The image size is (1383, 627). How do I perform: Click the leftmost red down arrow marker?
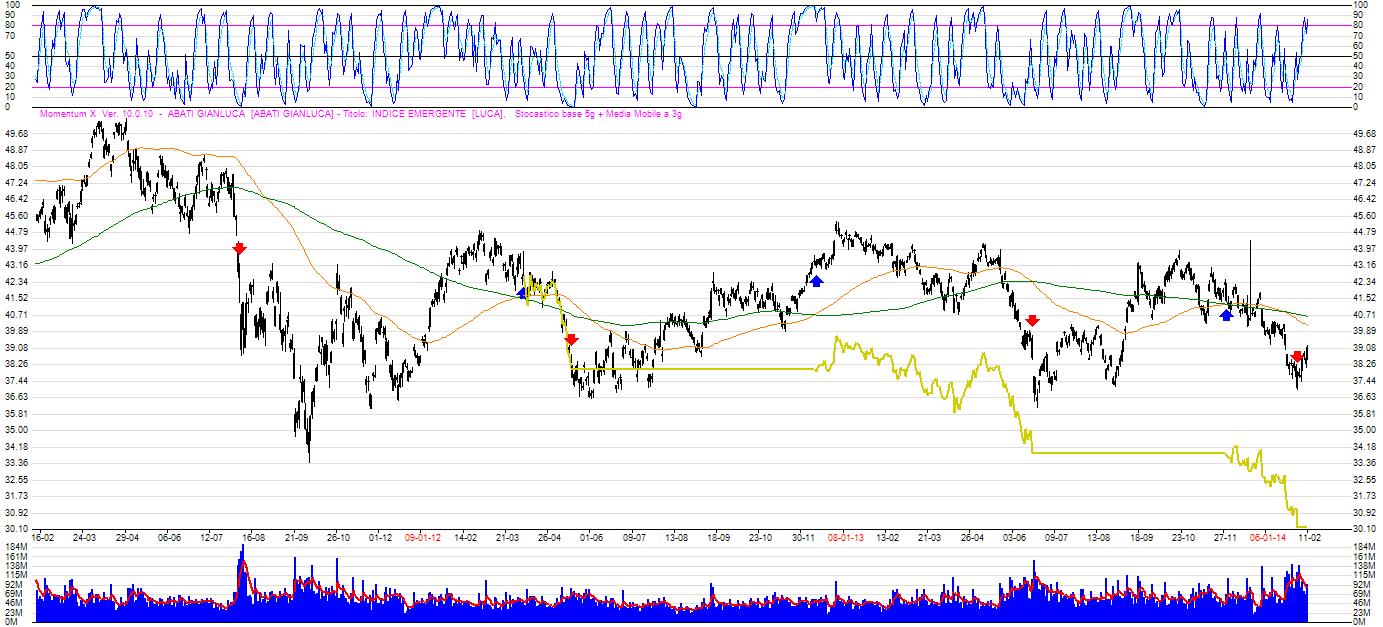pyautogui.click(x=239, y=248)
